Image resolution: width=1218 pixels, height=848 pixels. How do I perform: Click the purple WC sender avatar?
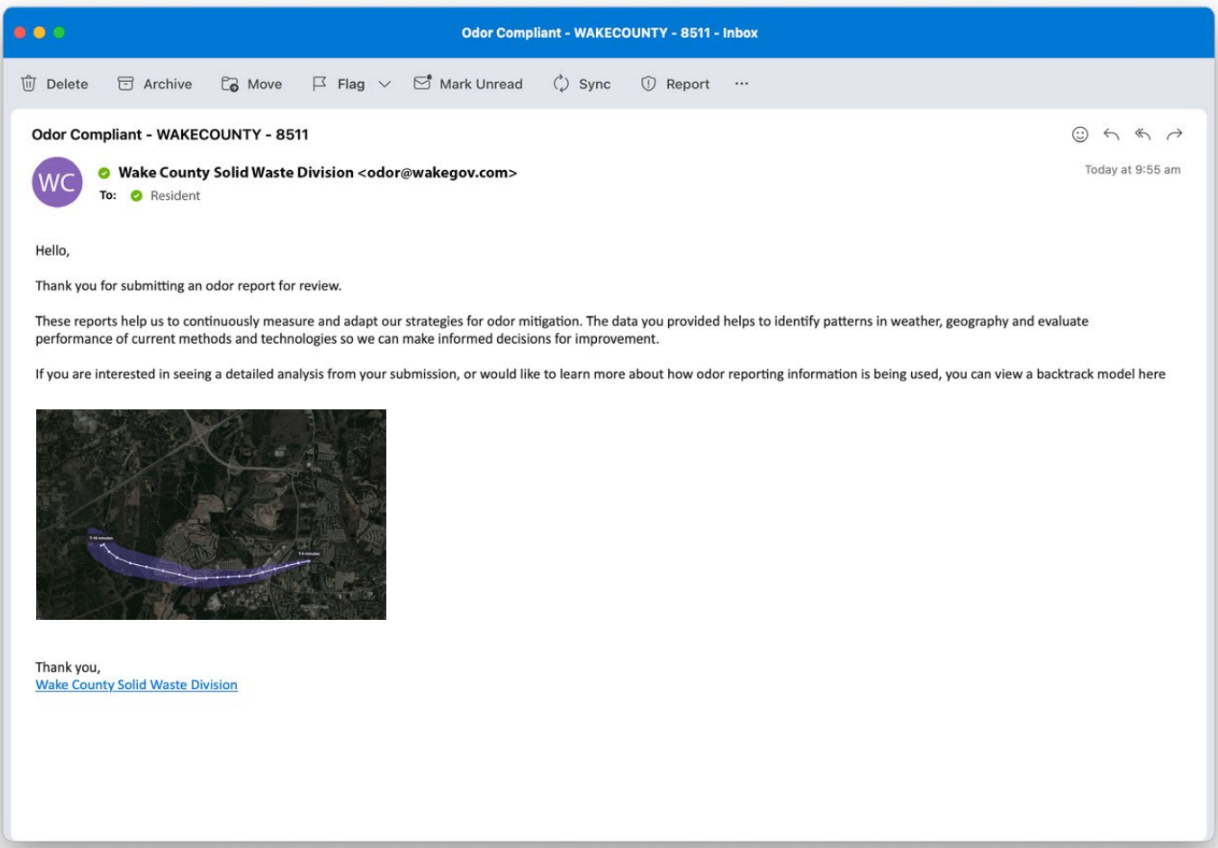(57, 182)
